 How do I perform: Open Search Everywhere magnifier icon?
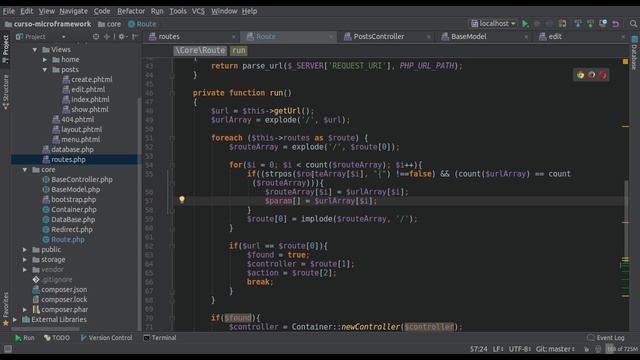click(x=633, y=24)
